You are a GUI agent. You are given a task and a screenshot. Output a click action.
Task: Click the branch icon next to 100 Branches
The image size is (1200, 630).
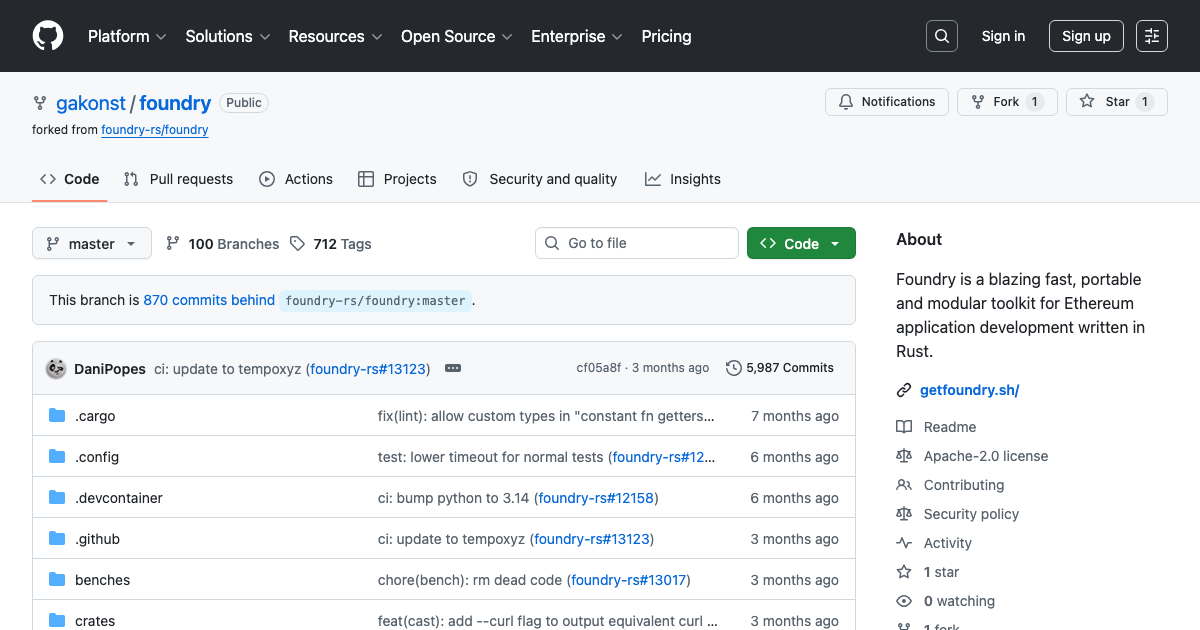[173, 244]
